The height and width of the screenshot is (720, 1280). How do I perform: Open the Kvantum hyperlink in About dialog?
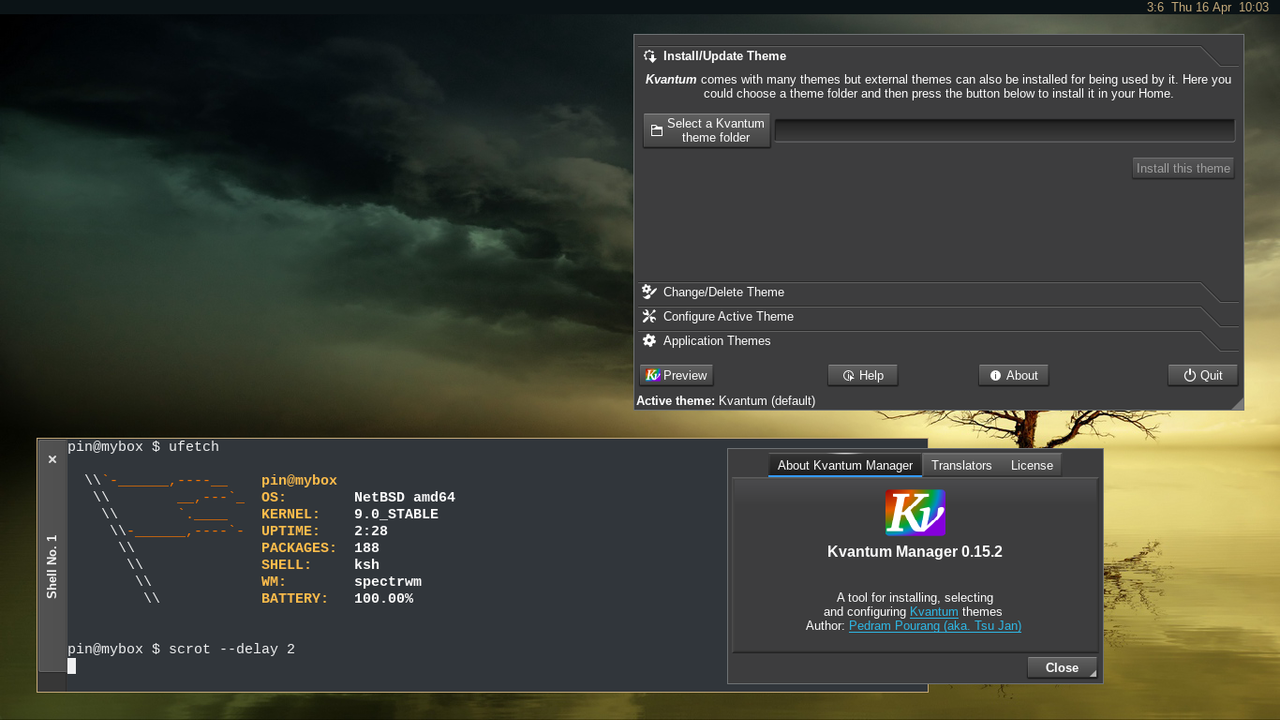pos(934,612)
